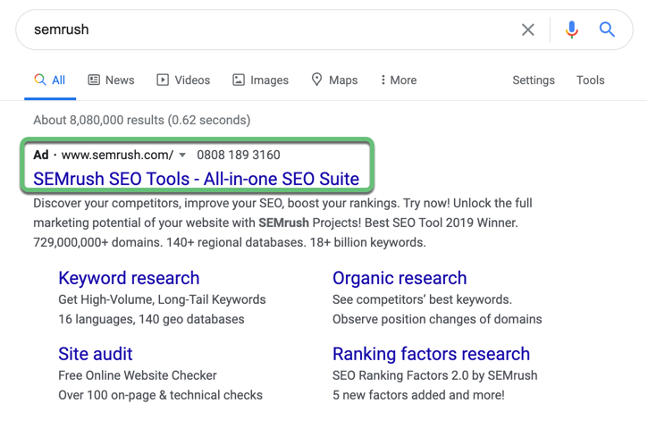This screenshot has width=647, height=427.
Task: Open the Organic research sitelink
Action: point(399,278)
